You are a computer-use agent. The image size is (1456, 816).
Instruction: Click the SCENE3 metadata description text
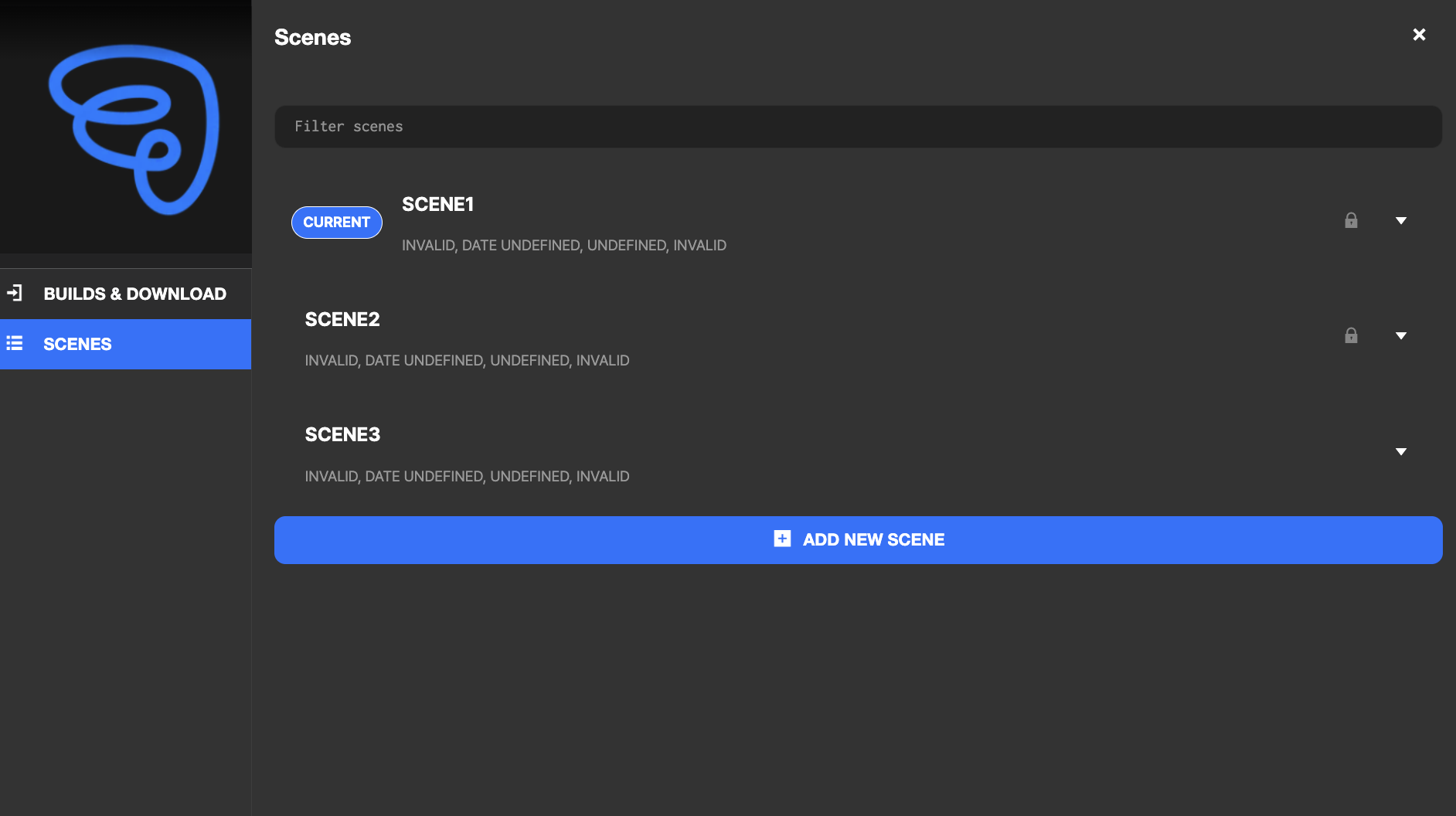coord(467,477)
